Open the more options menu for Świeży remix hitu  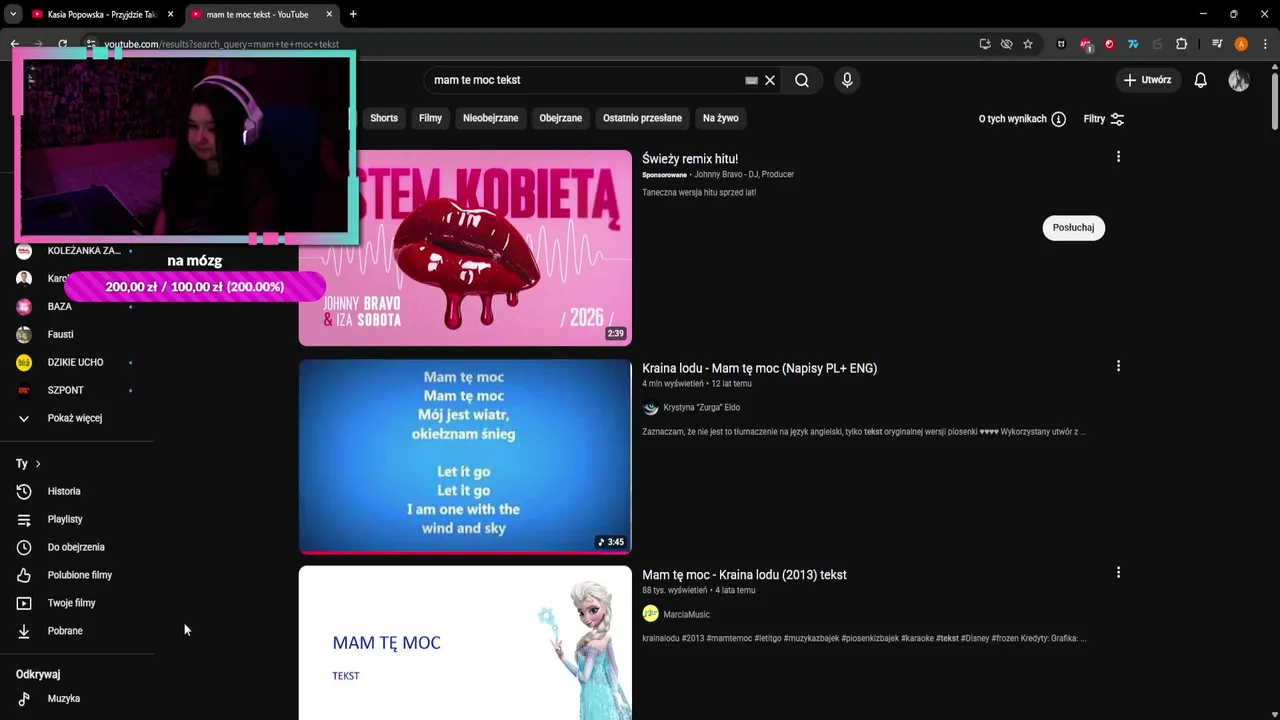[x=1118, y=157]
